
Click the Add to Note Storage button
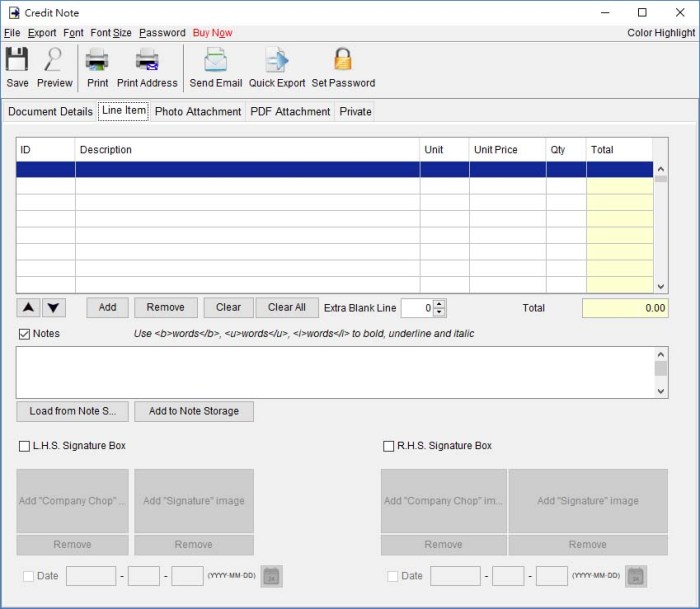194,411
